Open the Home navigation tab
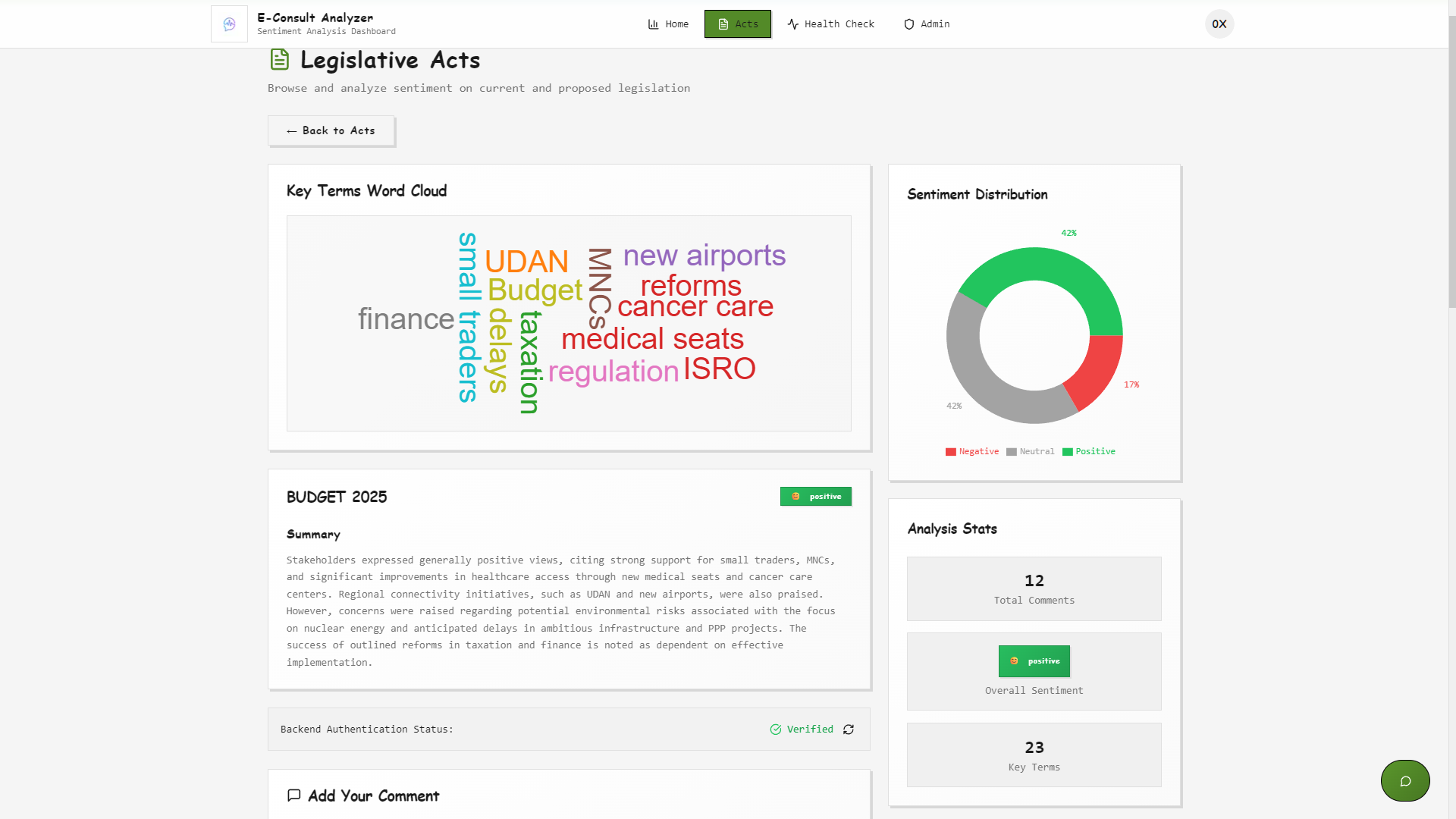1456x819 pixels. pyautogui.click(x=668, y=24)
